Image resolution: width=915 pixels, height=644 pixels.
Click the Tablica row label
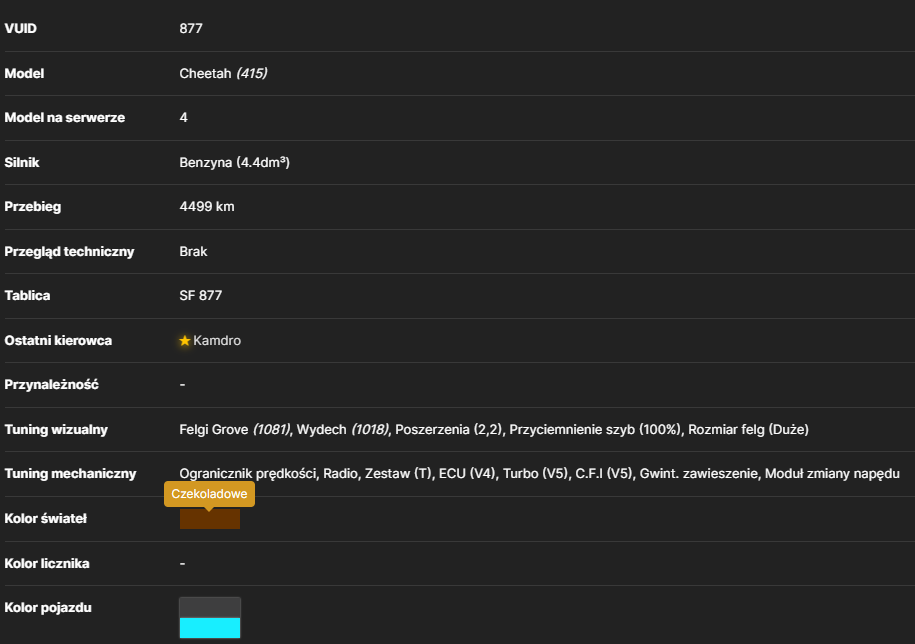27,296
